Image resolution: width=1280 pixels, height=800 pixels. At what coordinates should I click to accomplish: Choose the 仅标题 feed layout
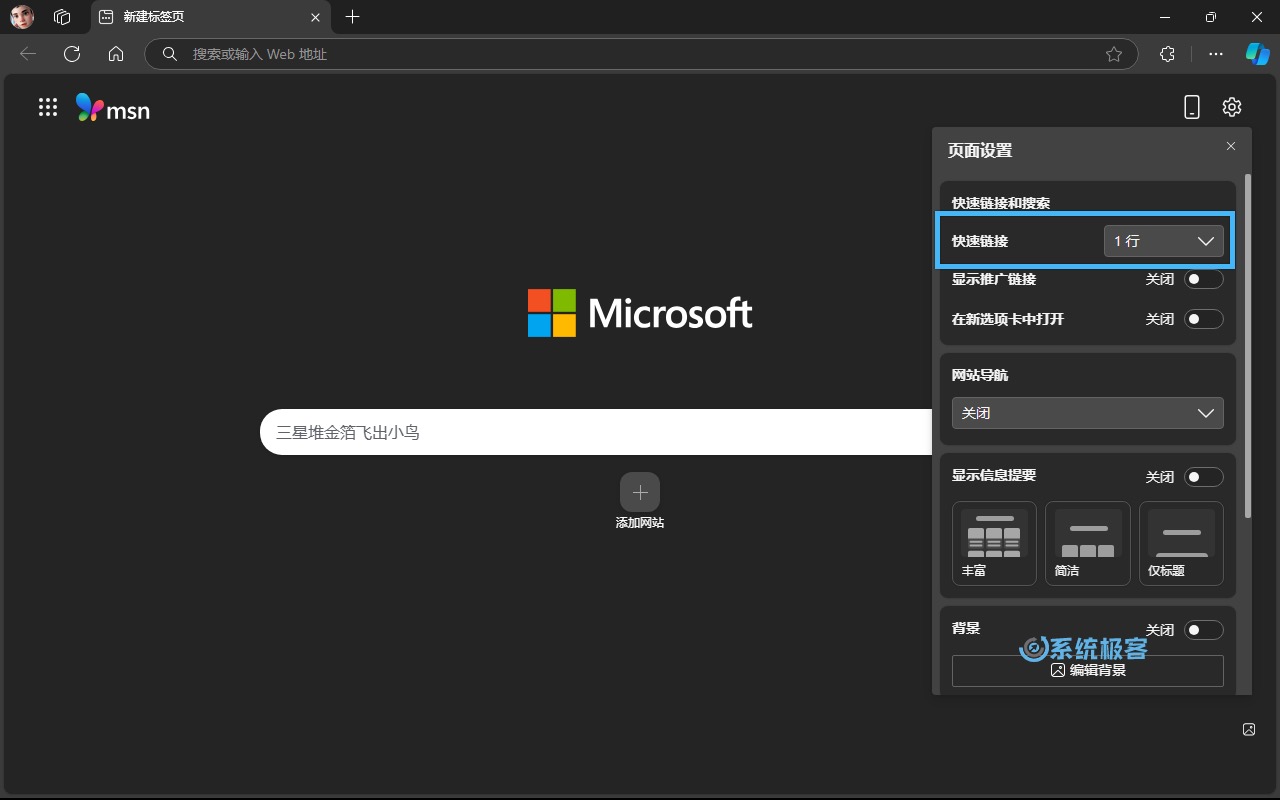point(1181,543)
